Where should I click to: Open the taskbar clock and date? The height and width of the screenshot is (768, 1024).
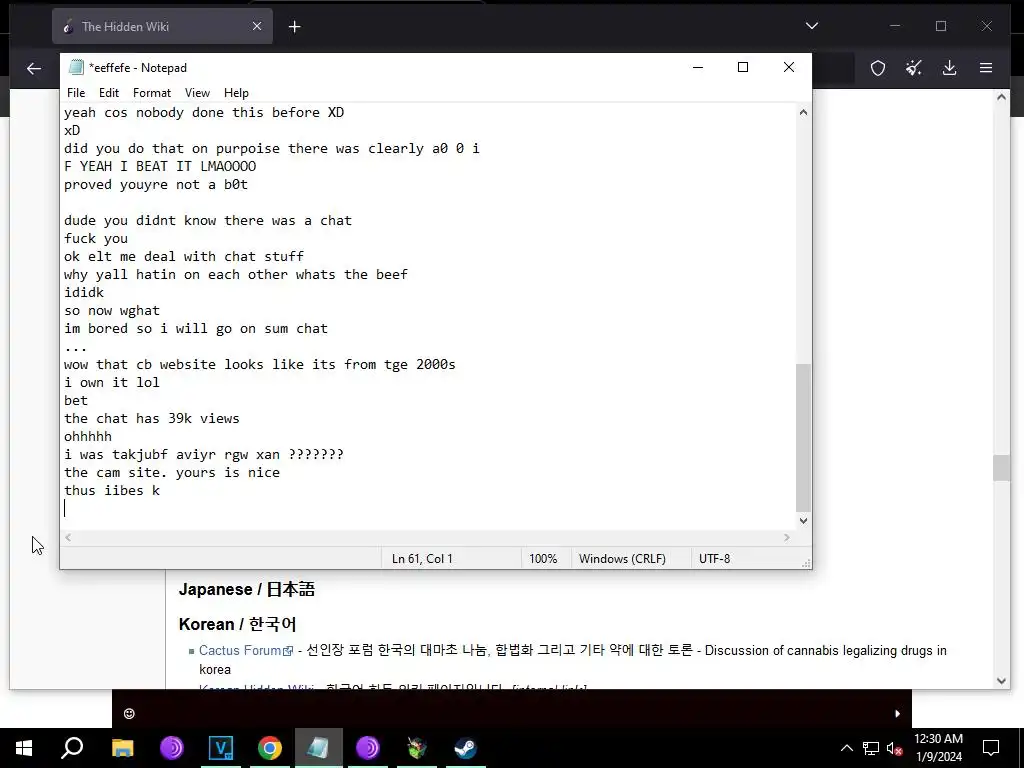[938, 748]
